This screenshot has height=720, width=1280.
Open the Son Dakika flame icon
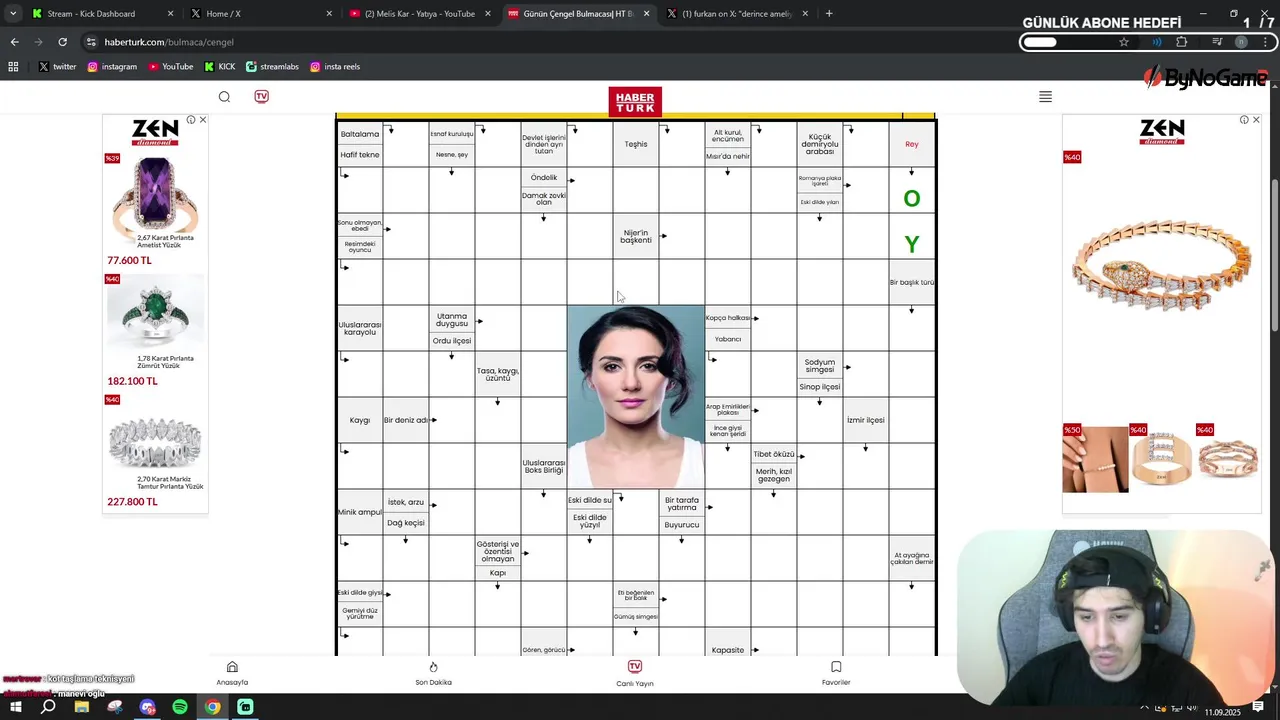pyautogui.click(x=433, y=667)
